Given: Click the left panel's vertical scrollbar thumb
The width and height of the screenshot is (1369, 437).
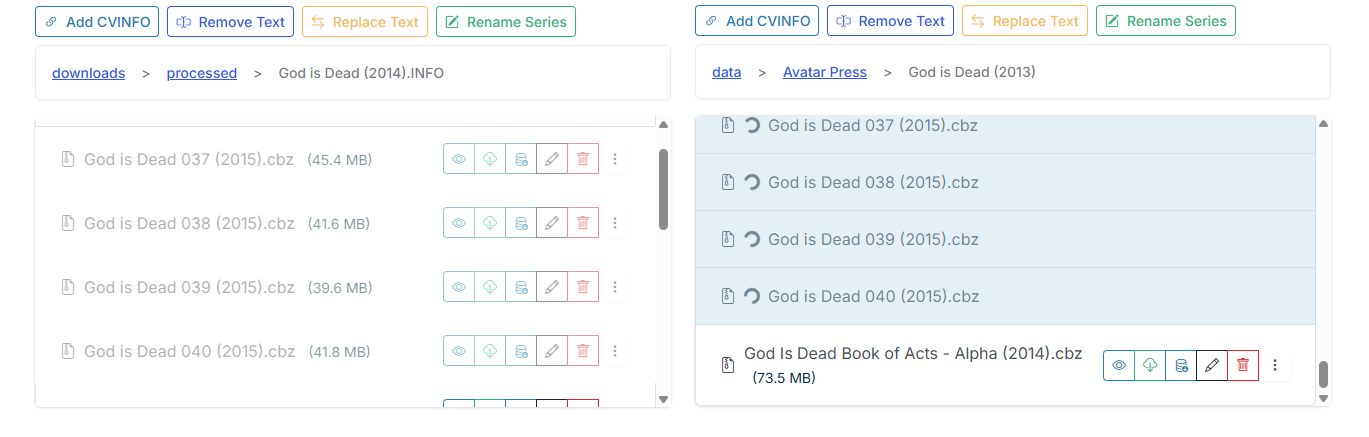Looking at the screenshot, I should tap(663, 190).
